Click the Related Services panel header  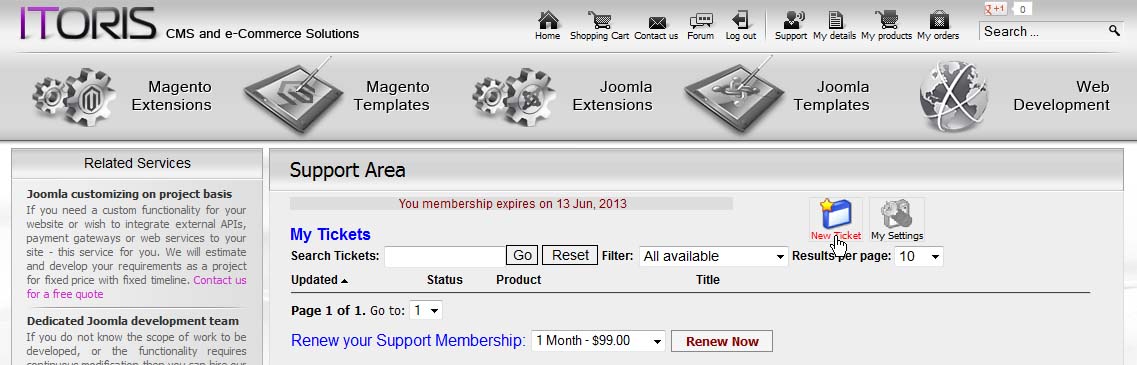click(x=137, y=164)
